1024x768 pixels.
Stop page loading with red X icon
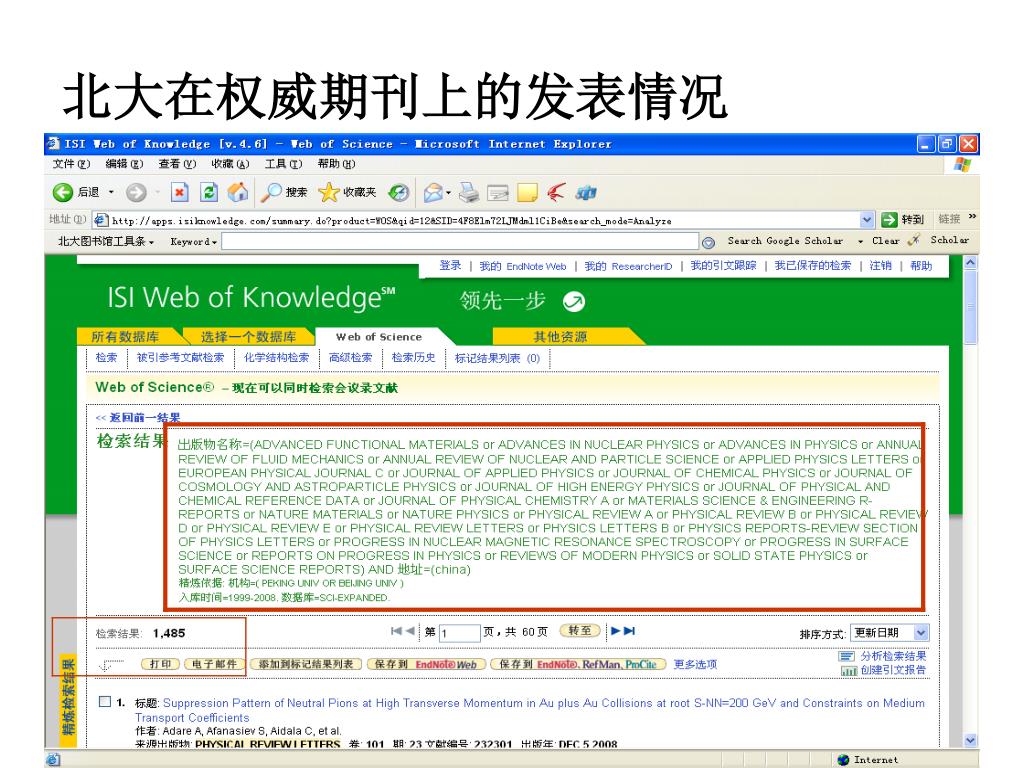(x=179, y=192)
